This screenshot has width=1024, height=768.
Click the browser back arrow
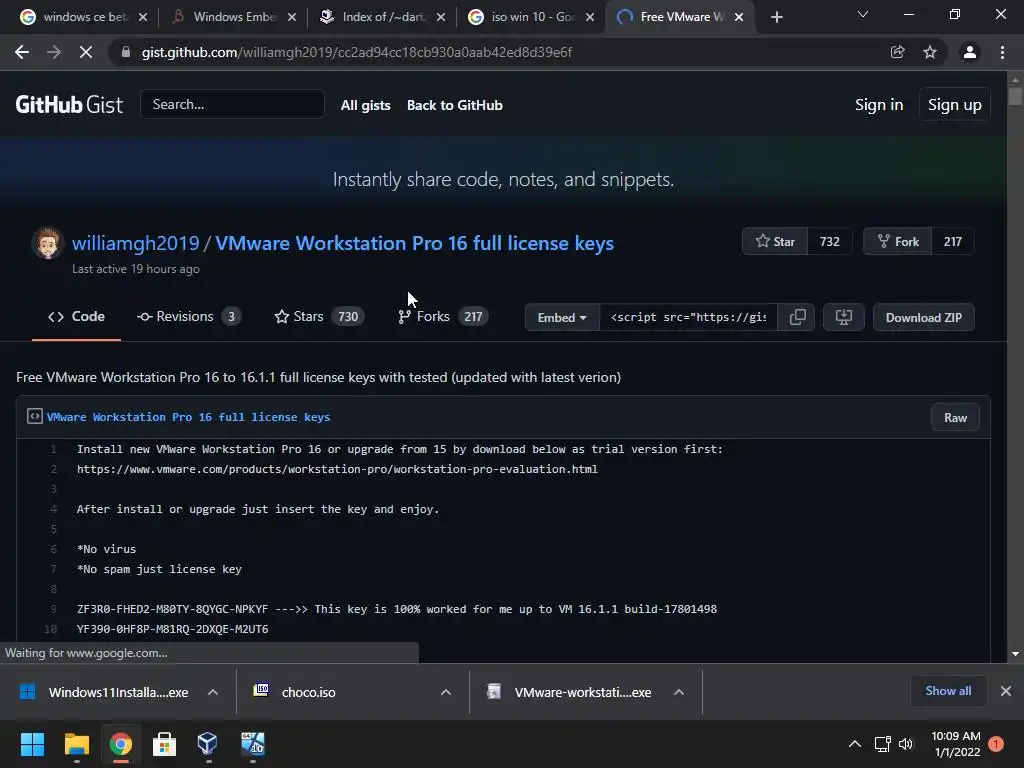click(22, 52)
